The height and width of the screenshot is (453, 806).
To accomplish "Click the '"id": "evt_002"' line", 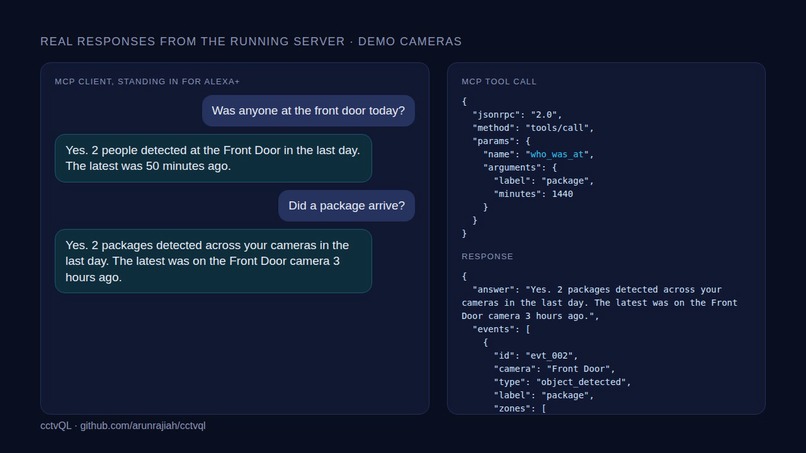I will click(x=536, y=356).
